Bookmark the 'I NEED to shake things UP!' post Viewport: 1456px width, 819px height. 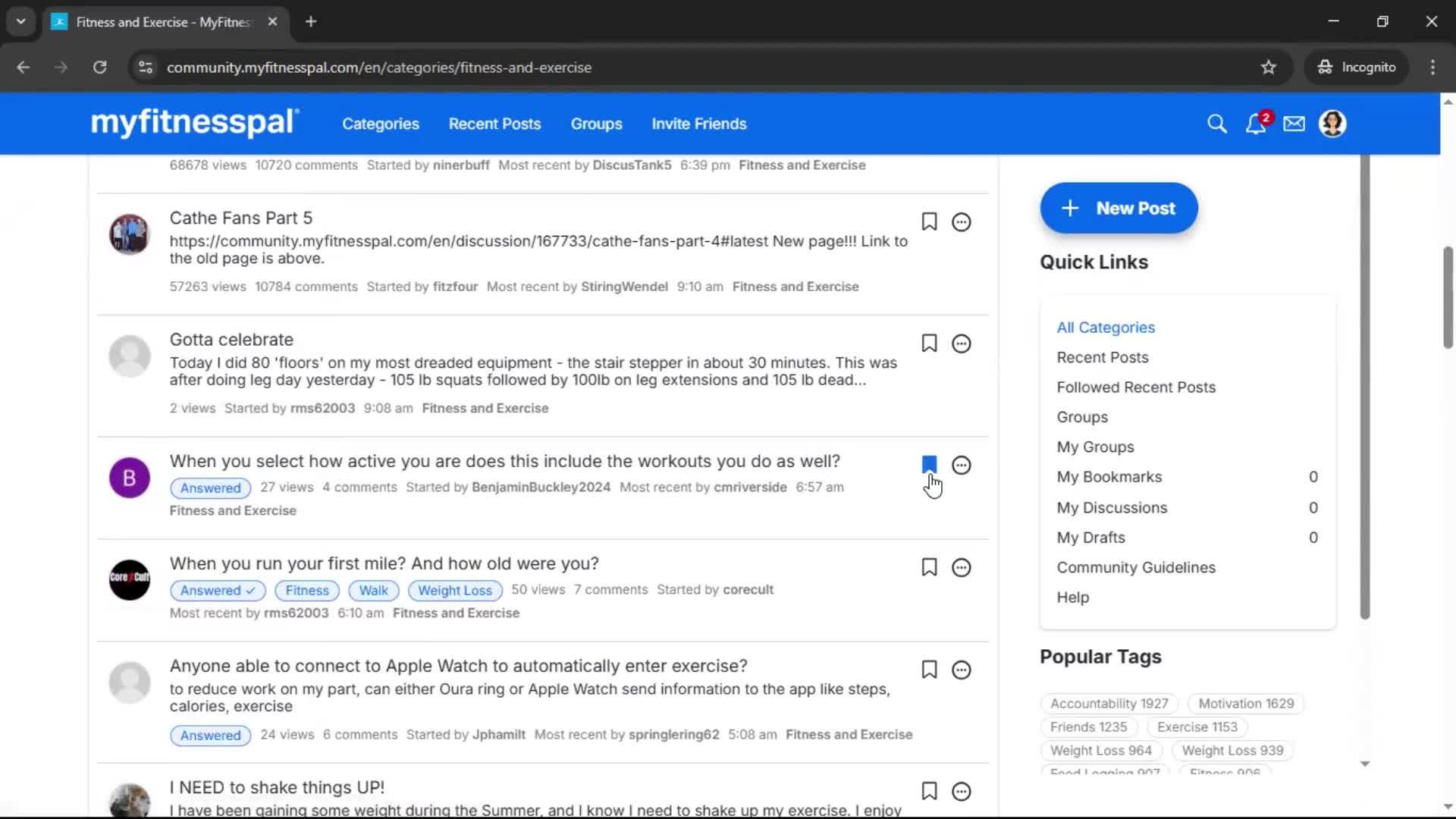tap(929, 790)
